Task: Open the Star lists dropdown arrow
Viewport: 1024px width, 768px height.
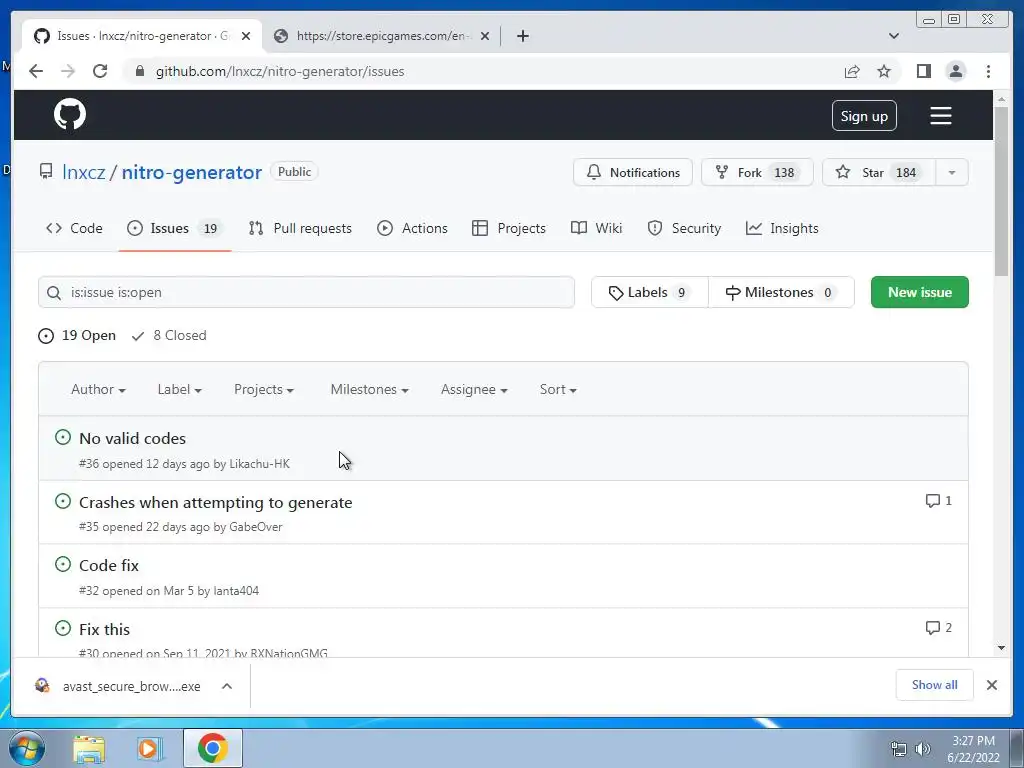Action: click(952, 172)
